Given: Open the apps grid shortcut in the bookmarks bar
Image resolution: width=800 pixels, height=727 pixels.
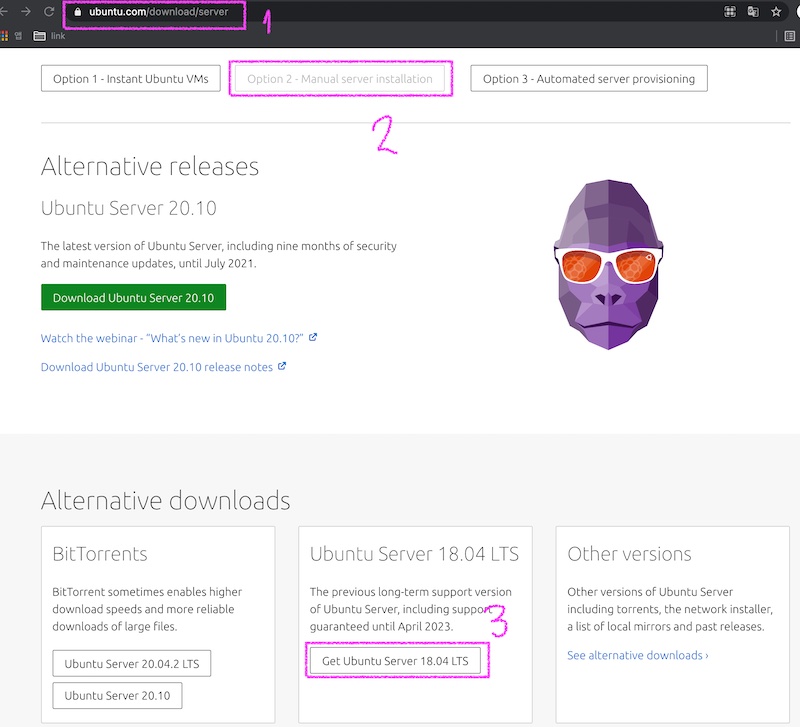Looking at the screenshot, I should click(4, 36).
